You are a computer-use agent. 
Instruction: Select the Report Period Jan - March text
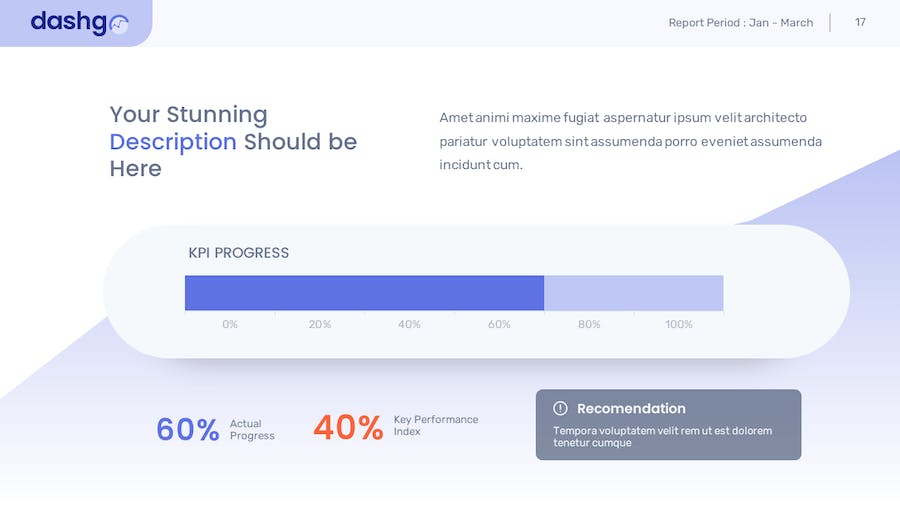(740, 23)
